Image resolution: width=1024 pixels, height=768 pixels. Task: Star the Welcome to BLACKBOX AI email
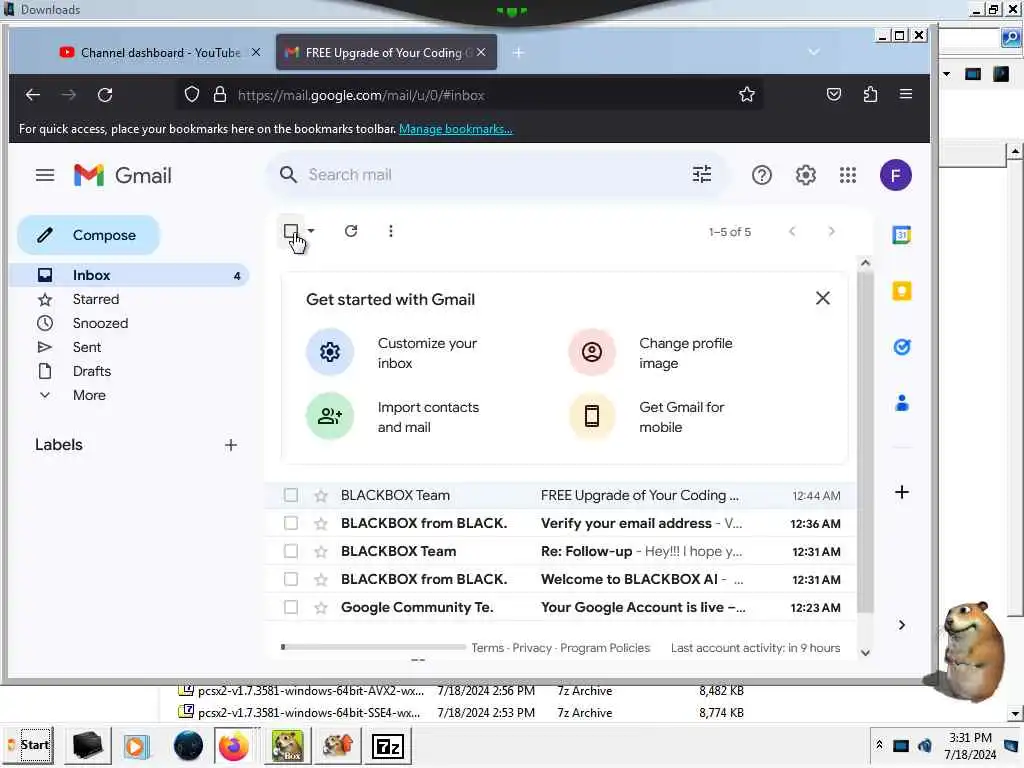[321, 579]
